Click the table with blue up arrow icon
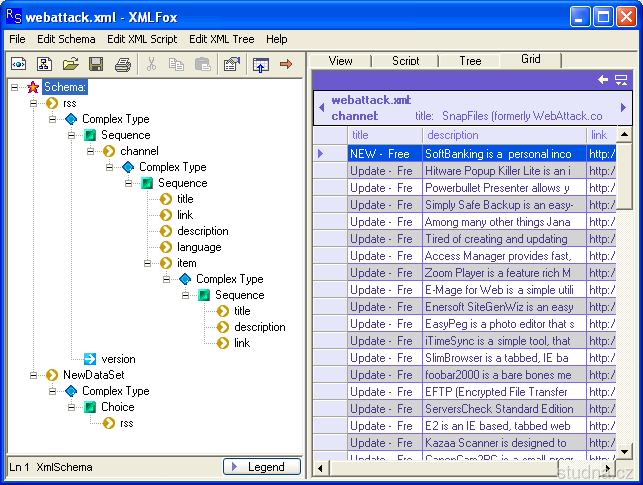643x485 pixels. [260, 65]
